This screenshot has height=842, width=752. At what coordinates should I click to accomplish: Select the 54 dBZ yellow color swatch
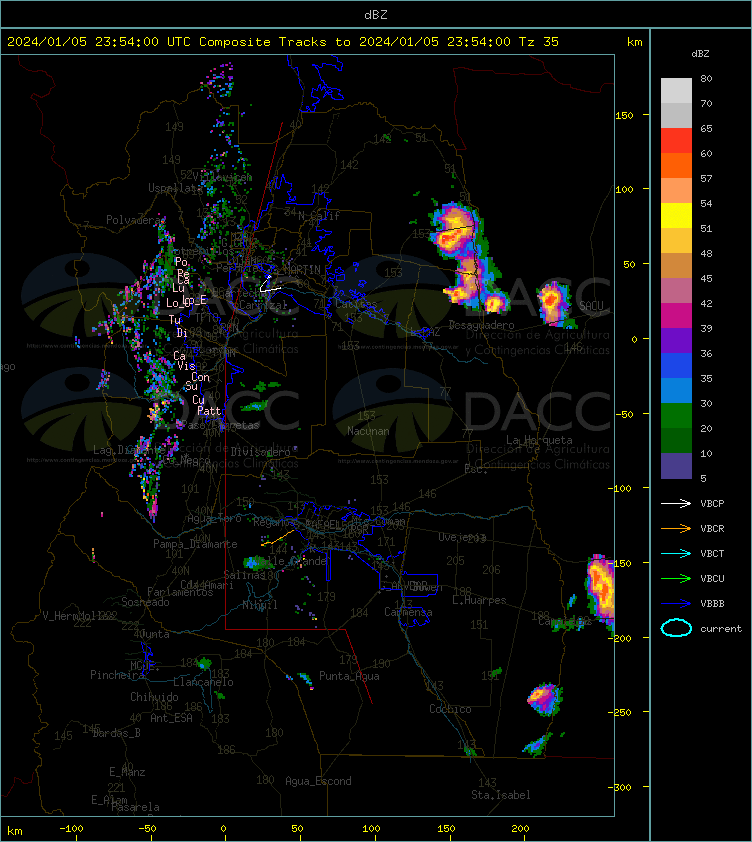pyautogui.click(x=676, y=215)
